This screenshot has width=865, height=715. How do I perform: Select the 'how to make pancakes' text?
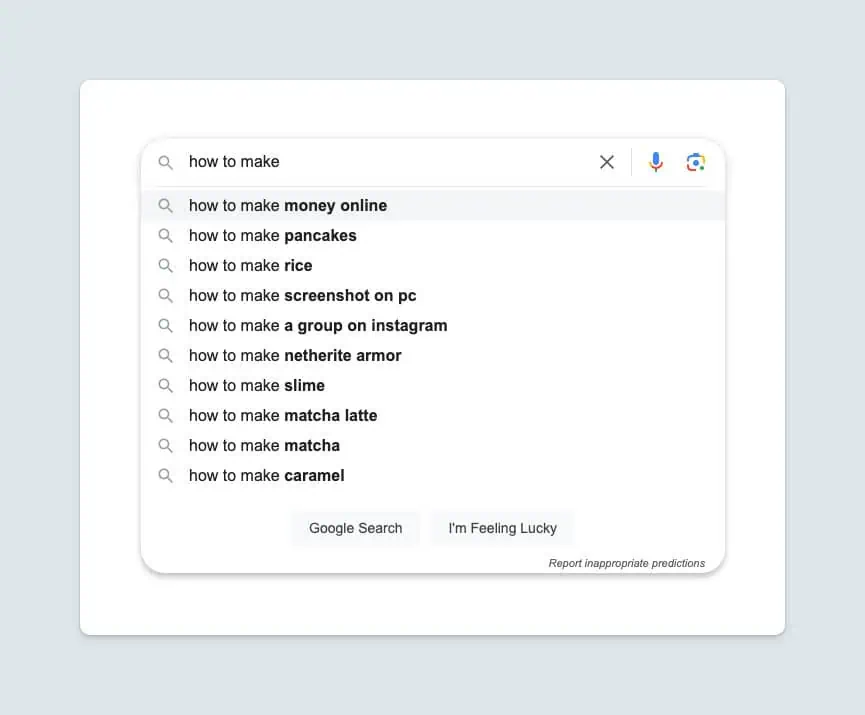coord(273,236)
